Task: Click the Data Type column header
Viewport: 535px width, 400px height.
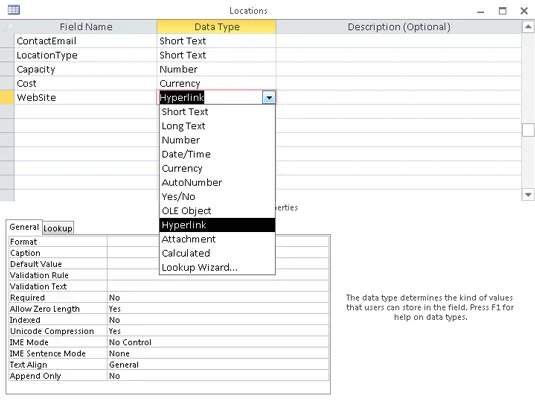Action: coord(217,27)
